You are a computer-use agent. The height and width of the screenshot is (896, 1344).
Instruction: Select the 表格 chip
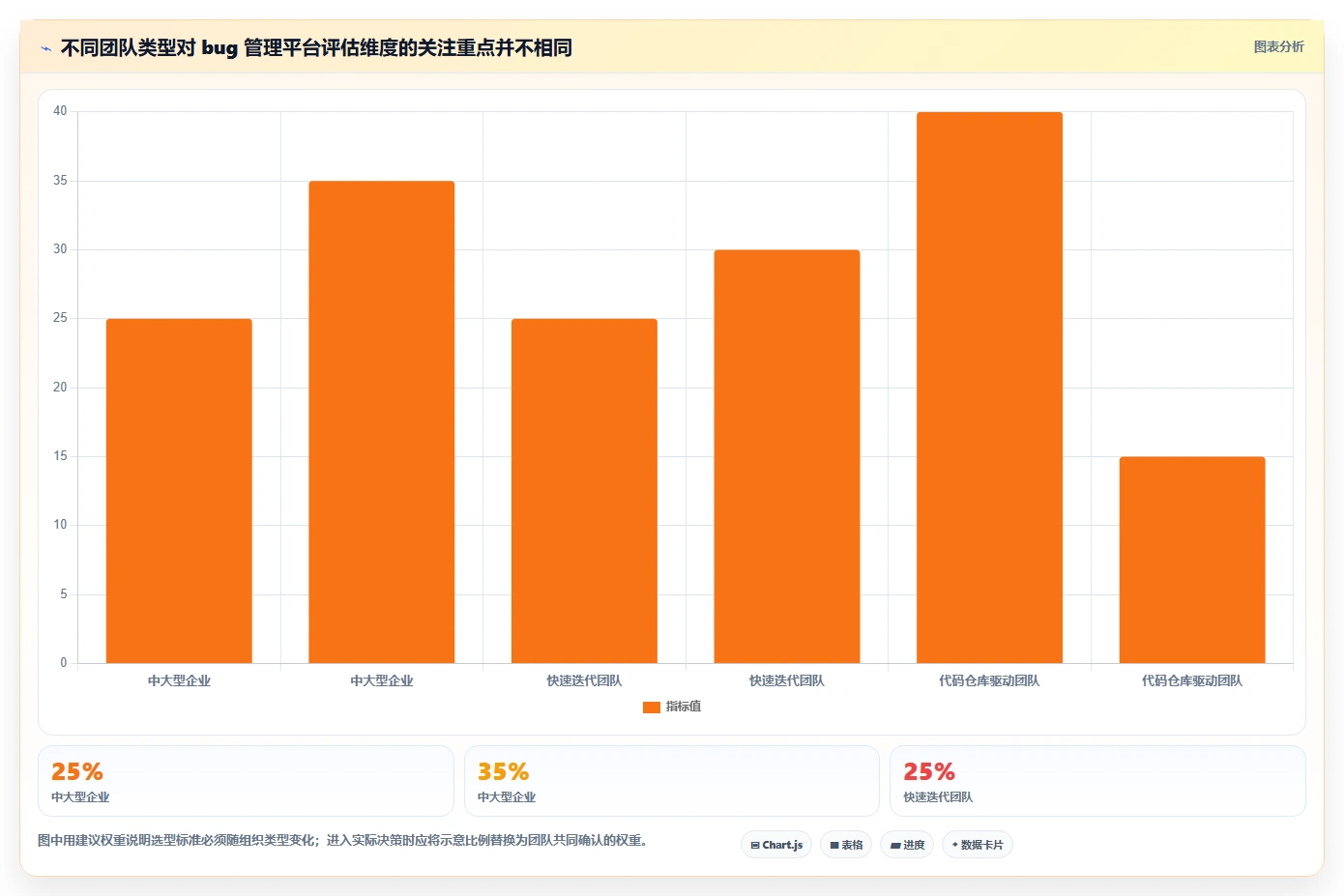846,845
